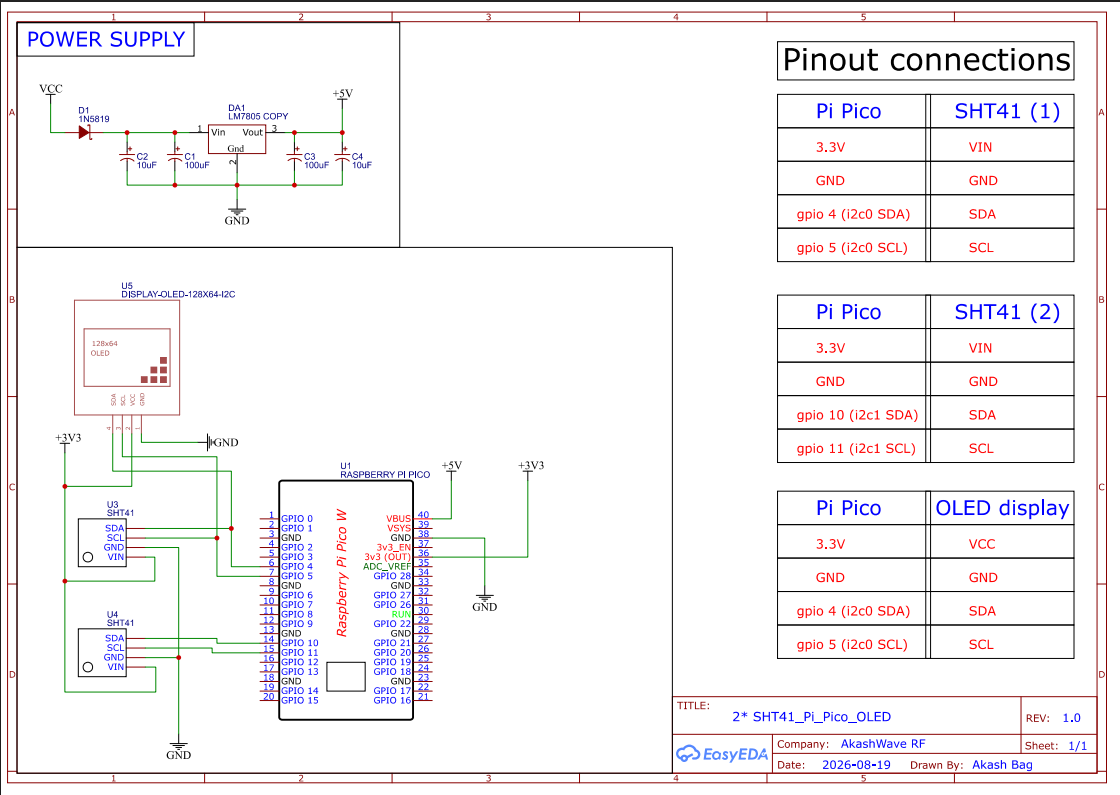This screenshot has width=1120, height=795.
Task: Select the U1 Raspberry Pi Pico body
Action: point(346,600)
